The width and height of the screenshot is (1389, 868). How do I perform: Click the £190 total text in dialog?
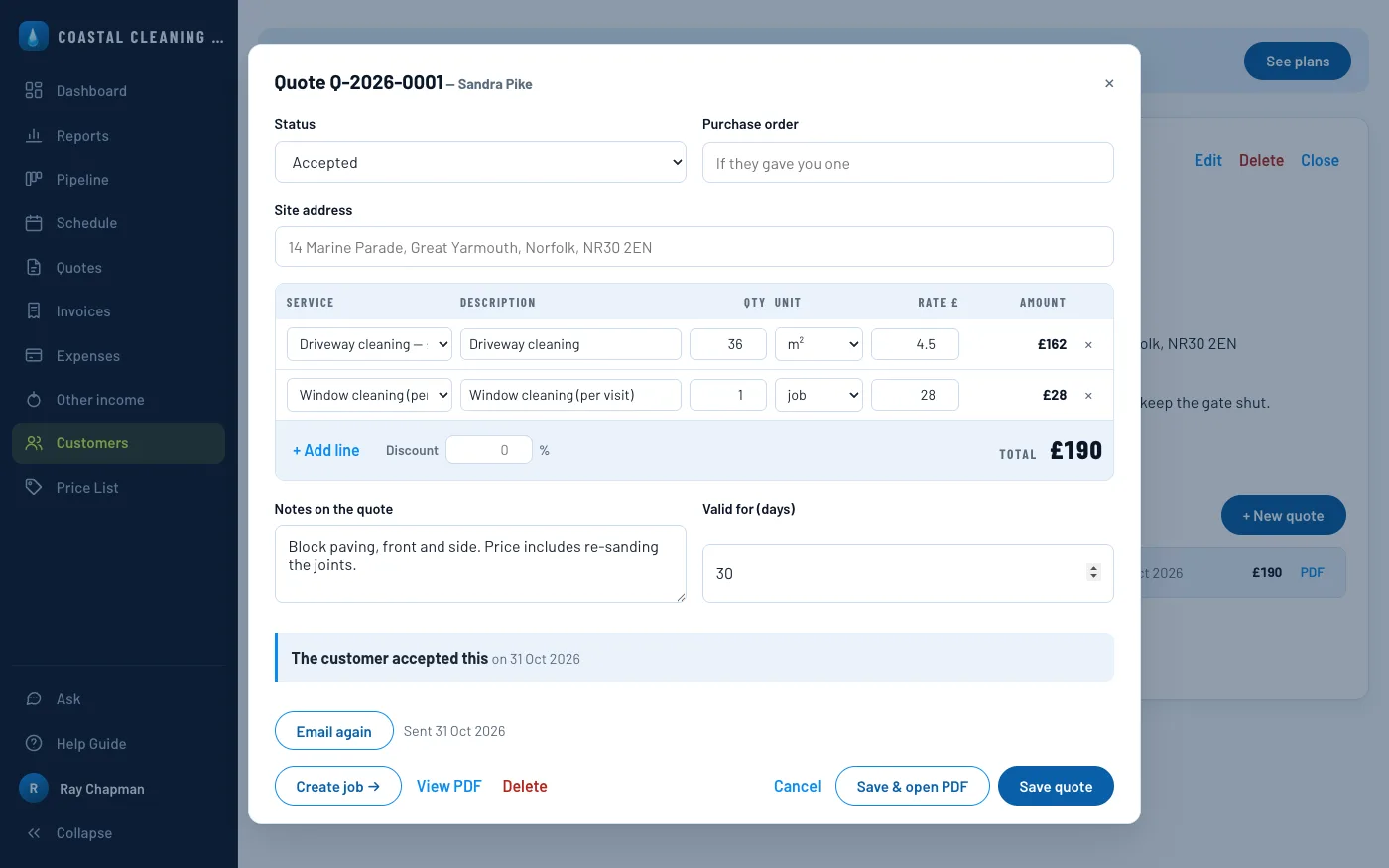point(1075,451)
